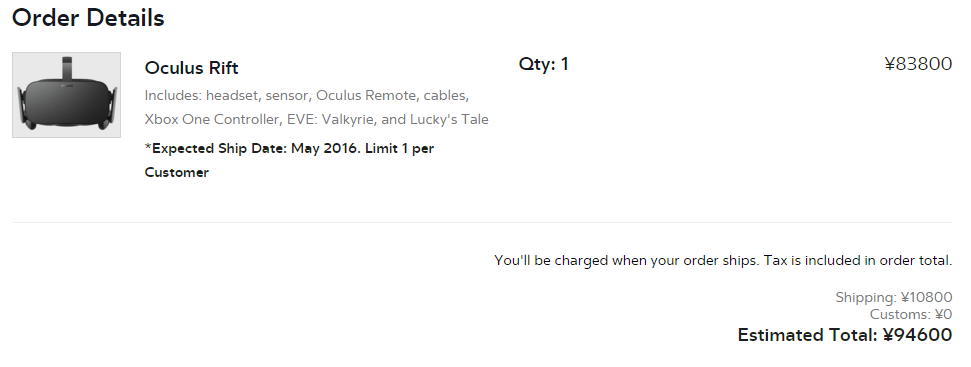Click the Shipping: ¥10800 line
This screenshot has width=971, height=367.
894,297
